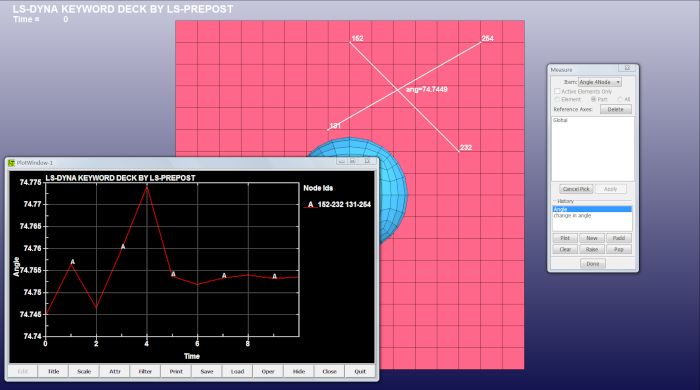700x390 pixels.
Task: Click the Filter button in PlotWindow
Action: (x=145, y=371)
